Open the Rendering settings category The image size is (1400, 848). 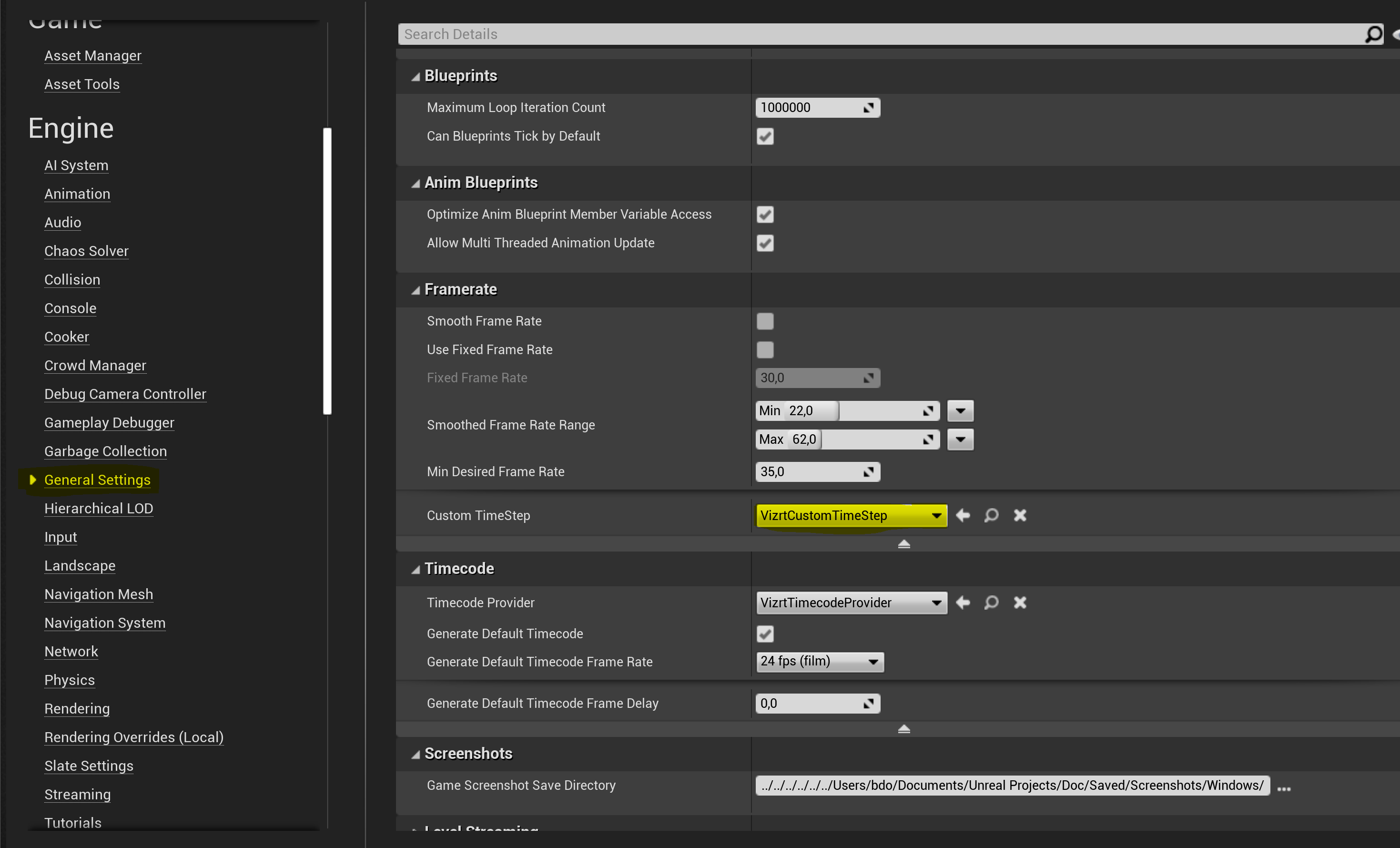click(77, 708)
